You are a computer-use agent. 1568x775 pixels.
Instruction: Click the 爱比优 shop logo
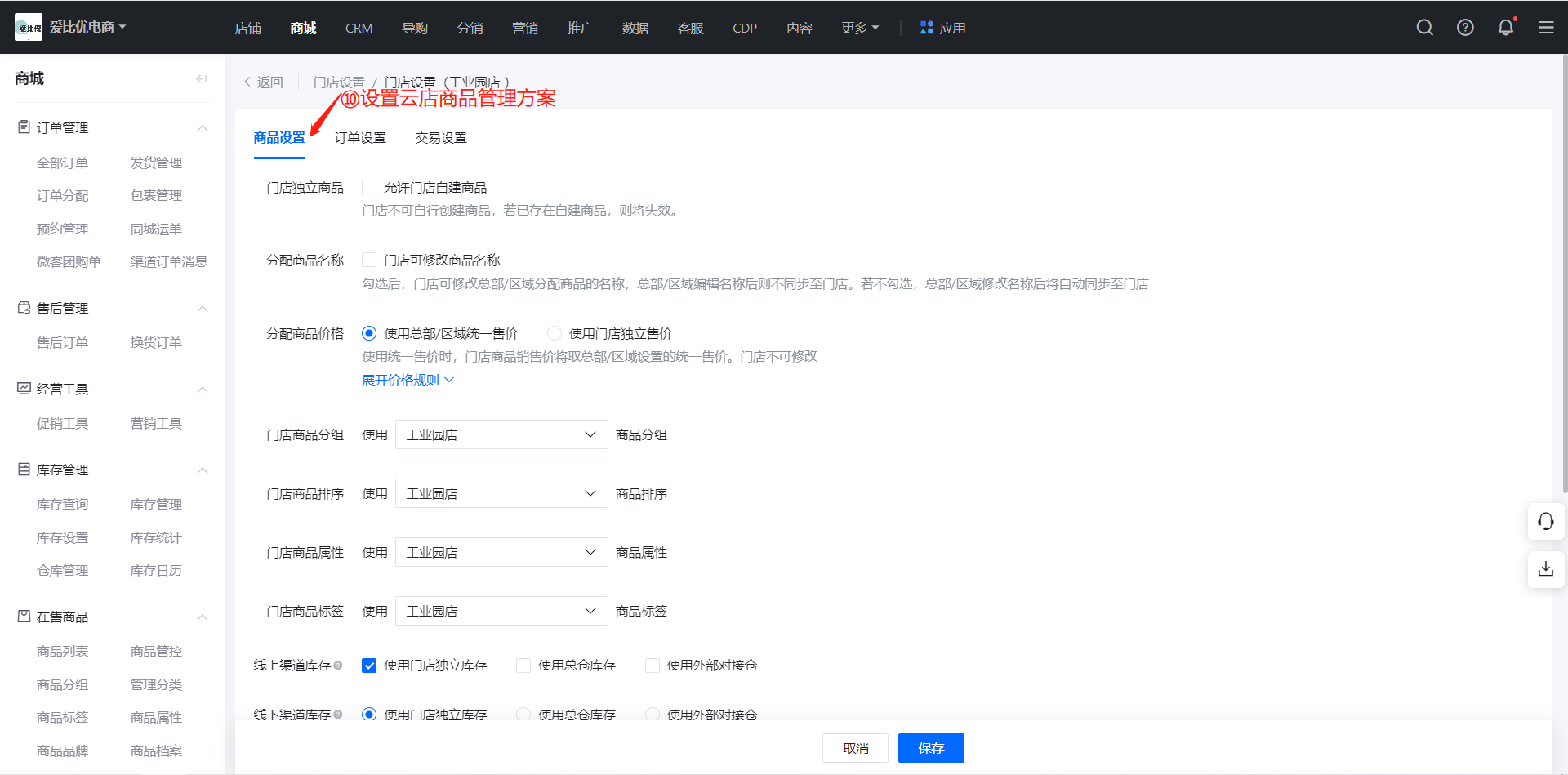click(x=29, y=28)
